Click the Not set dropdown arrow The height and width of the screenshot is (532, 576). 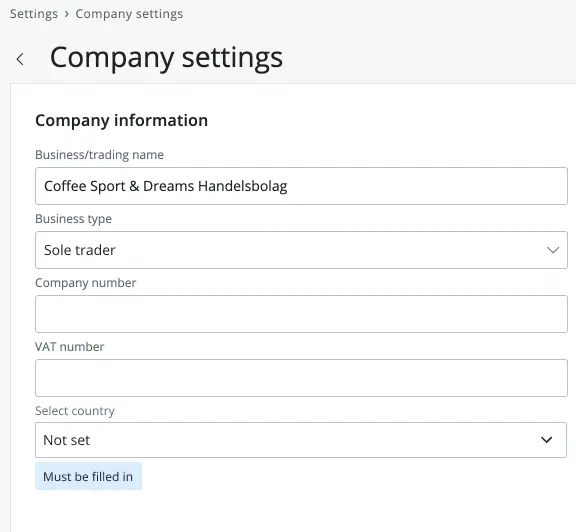(x=546, y=440)
